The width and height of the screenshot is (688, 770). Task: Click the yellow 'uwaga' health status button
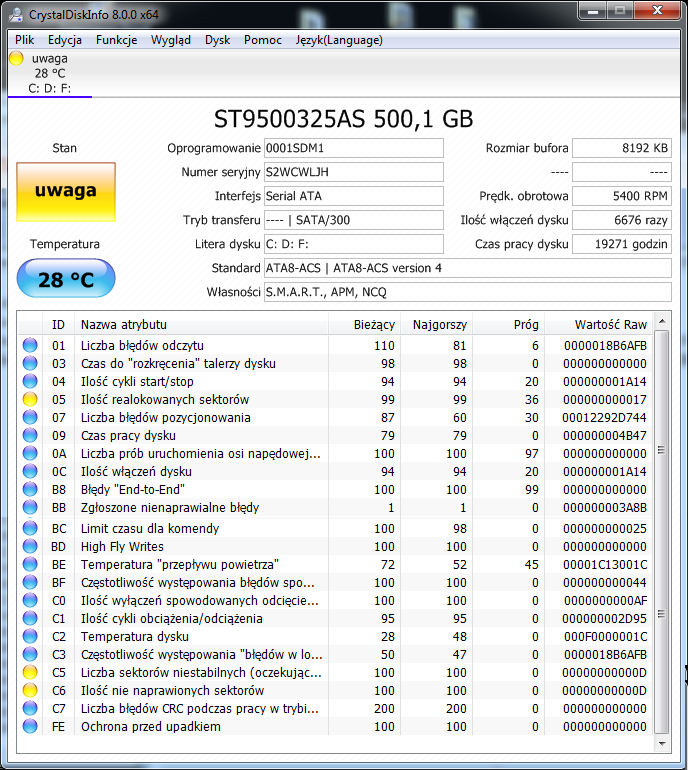66,192
